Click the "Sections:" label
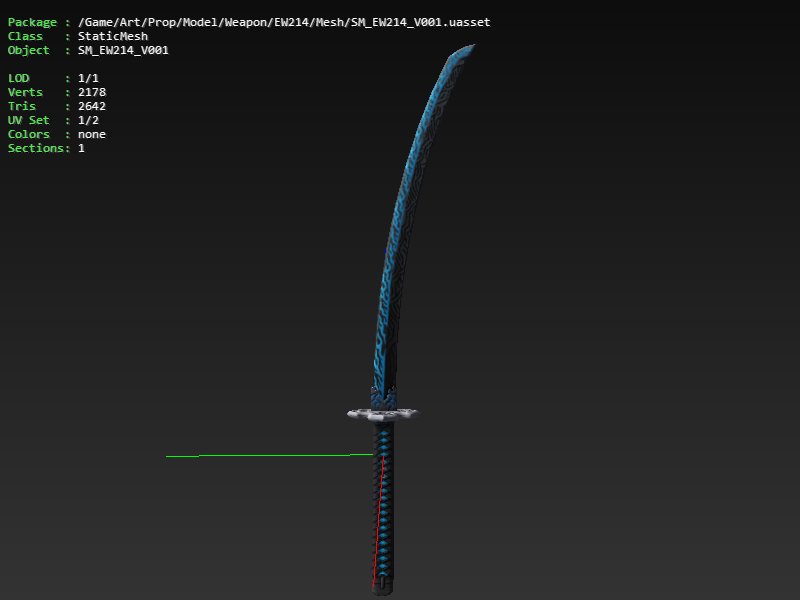800x600 pixels. pos(39,148)
